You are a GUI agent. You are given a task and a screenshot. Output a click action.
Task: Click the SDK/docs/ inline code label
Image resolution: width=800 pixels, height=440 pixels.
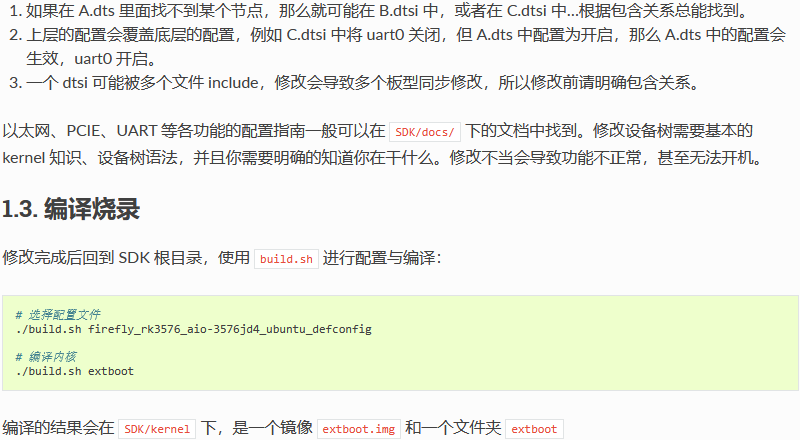pos(424,132)
